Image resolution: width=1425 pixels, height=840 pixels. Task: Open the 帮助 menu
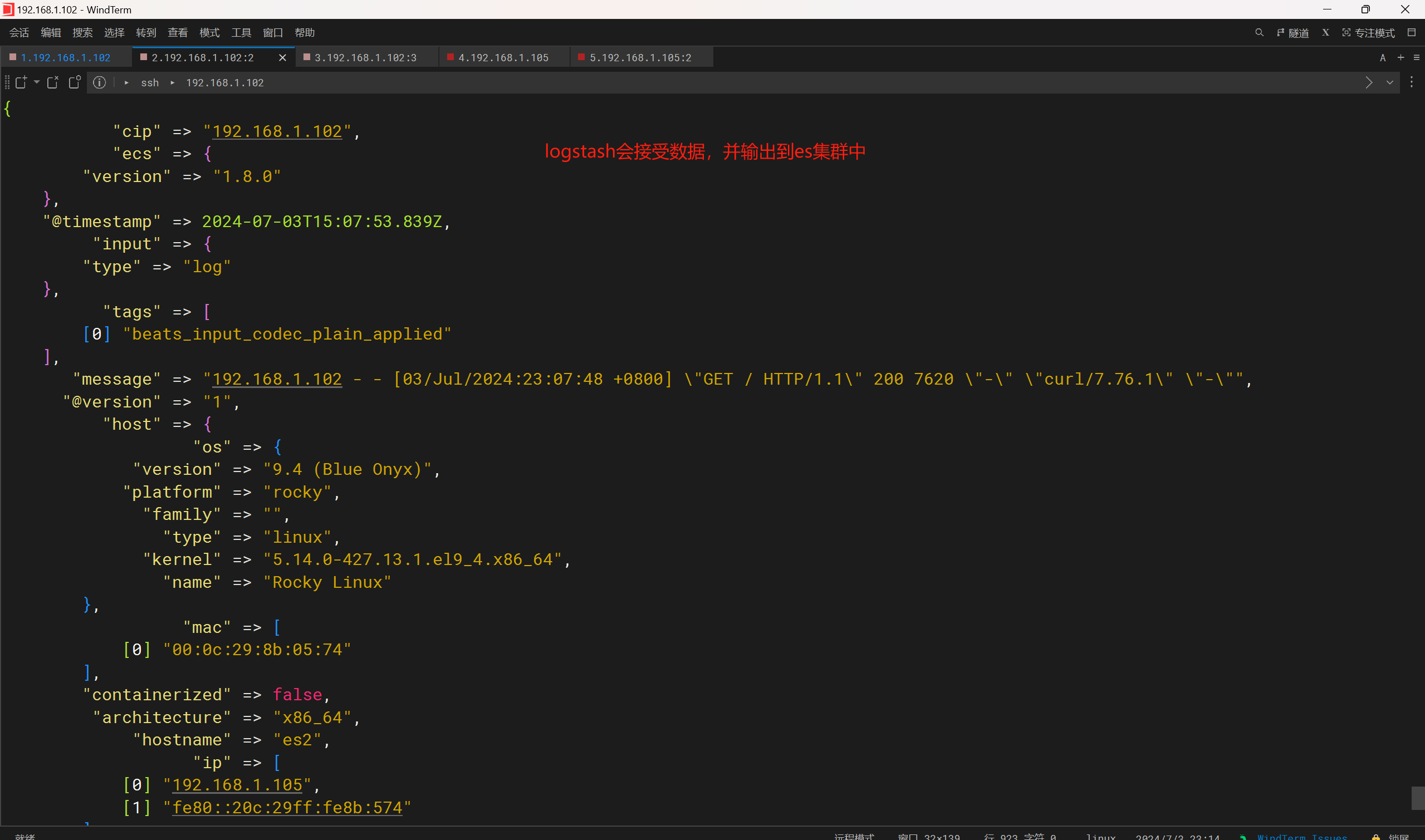tap(305, 33)
